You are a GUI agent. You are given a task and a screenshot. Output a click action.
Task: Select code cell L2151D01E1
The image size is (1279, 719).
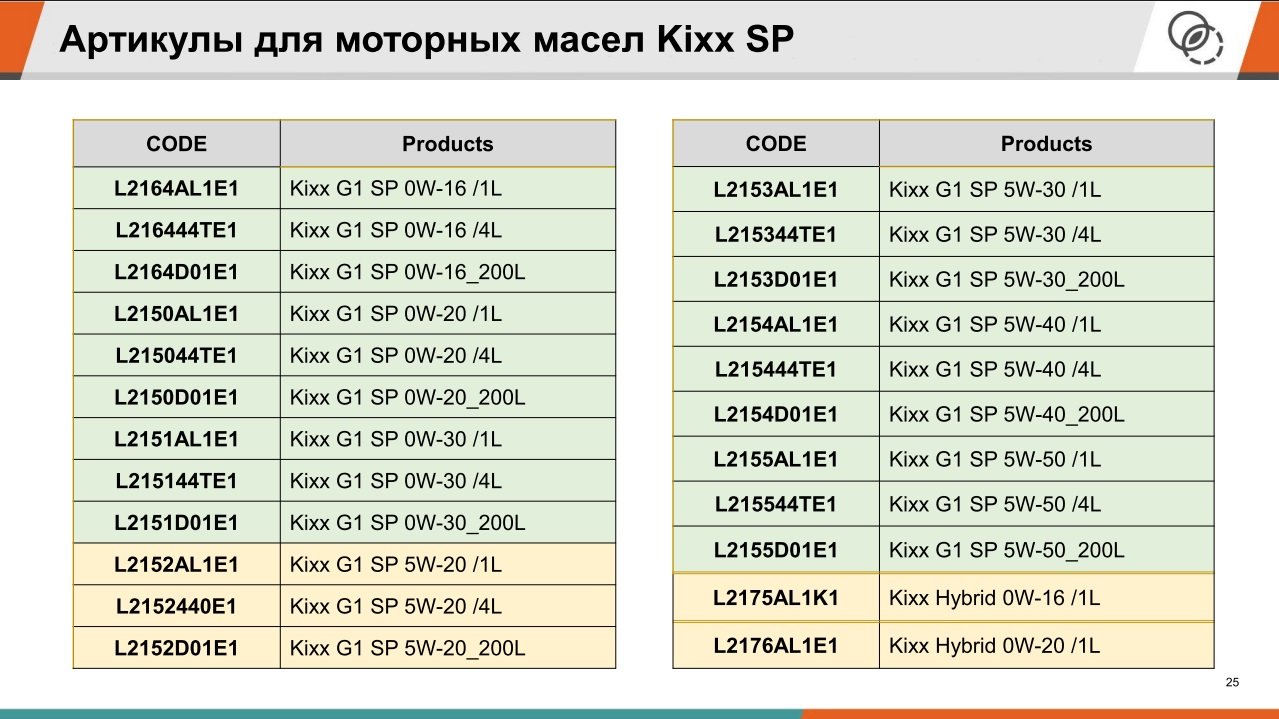pos(177,523)
